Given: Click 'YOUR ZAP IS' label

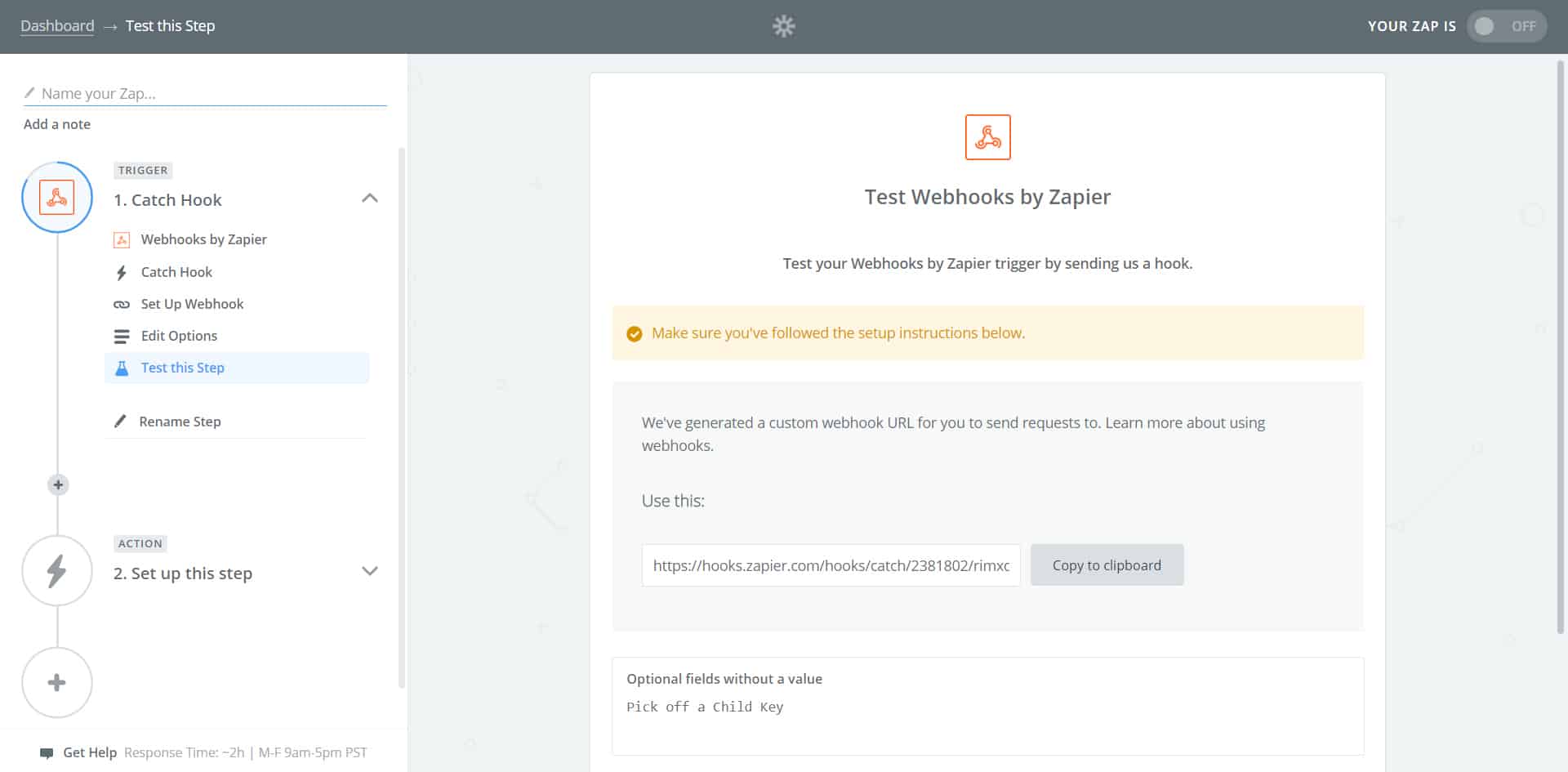Looking at the screenshot, I should point(1412,26).
